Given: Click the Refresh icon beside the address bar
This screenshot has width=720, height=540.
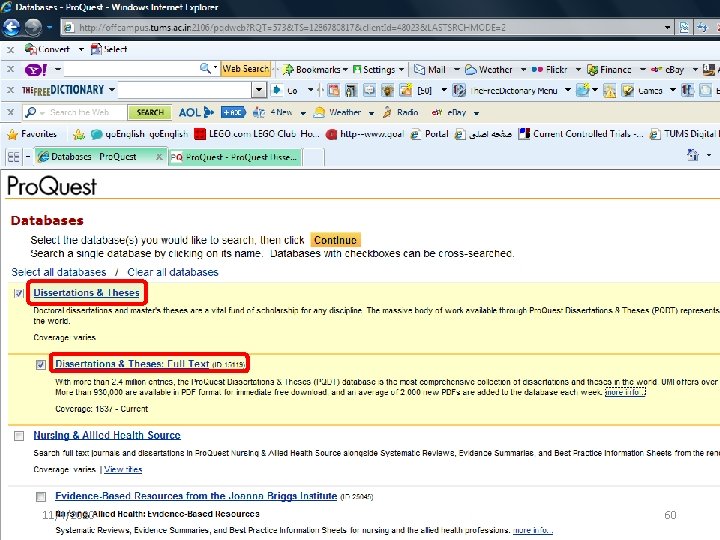Looking at the screenshot, I should [702, 28].
